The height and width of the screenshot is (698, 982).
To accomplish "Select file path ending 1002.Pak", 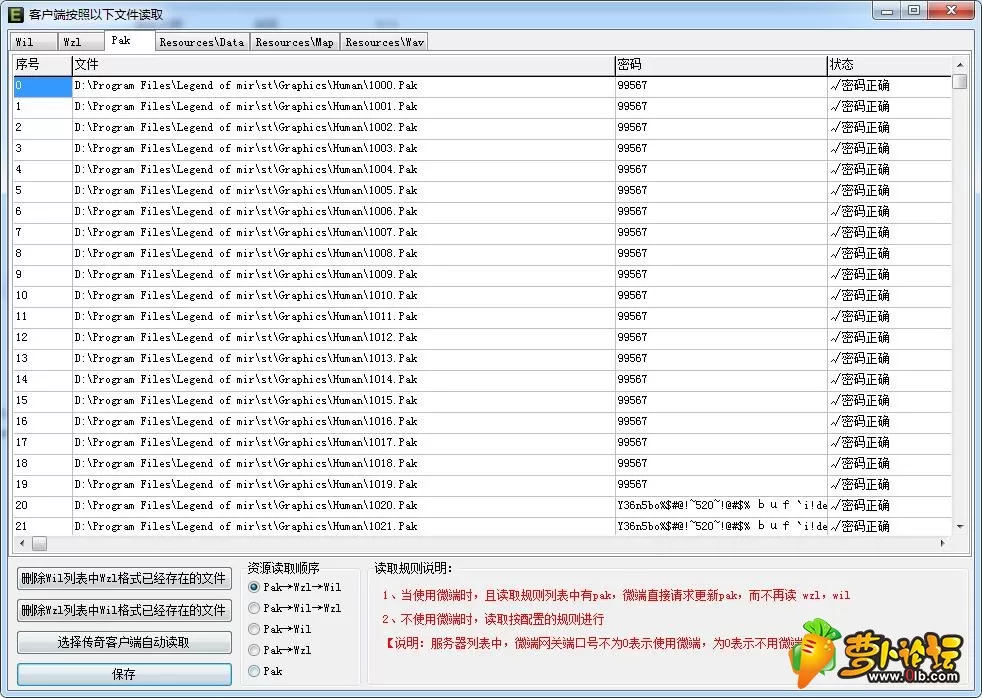I will pyautogui.click(x=343, y=128).
